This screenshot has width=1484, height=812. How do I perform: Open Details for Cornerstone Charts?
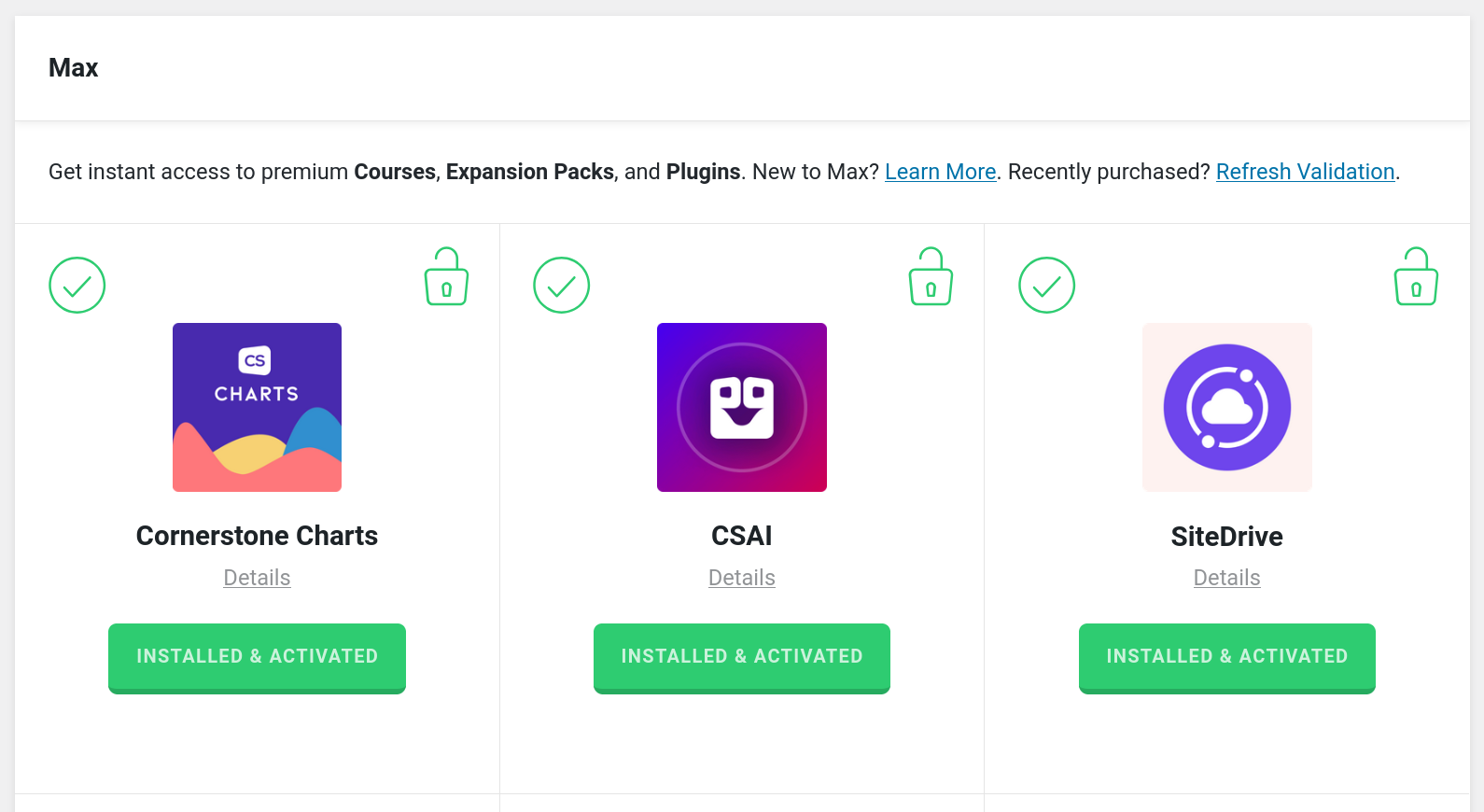[x=257, y=578]
